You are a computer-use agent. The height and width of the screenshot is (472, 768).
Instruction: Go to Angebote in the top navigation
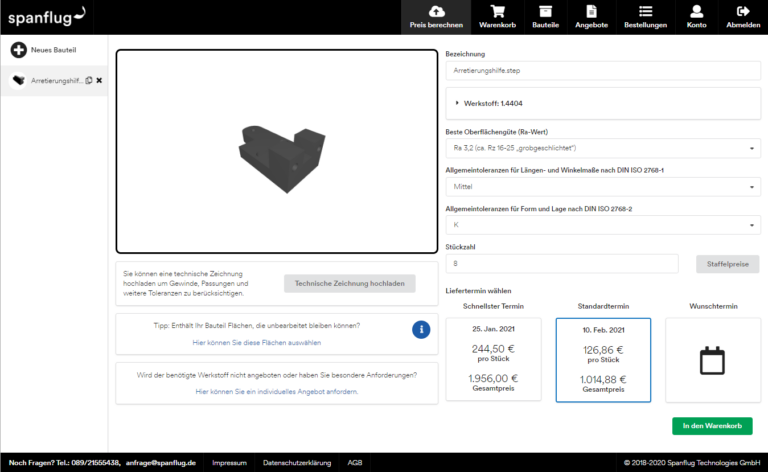[591, 17]
